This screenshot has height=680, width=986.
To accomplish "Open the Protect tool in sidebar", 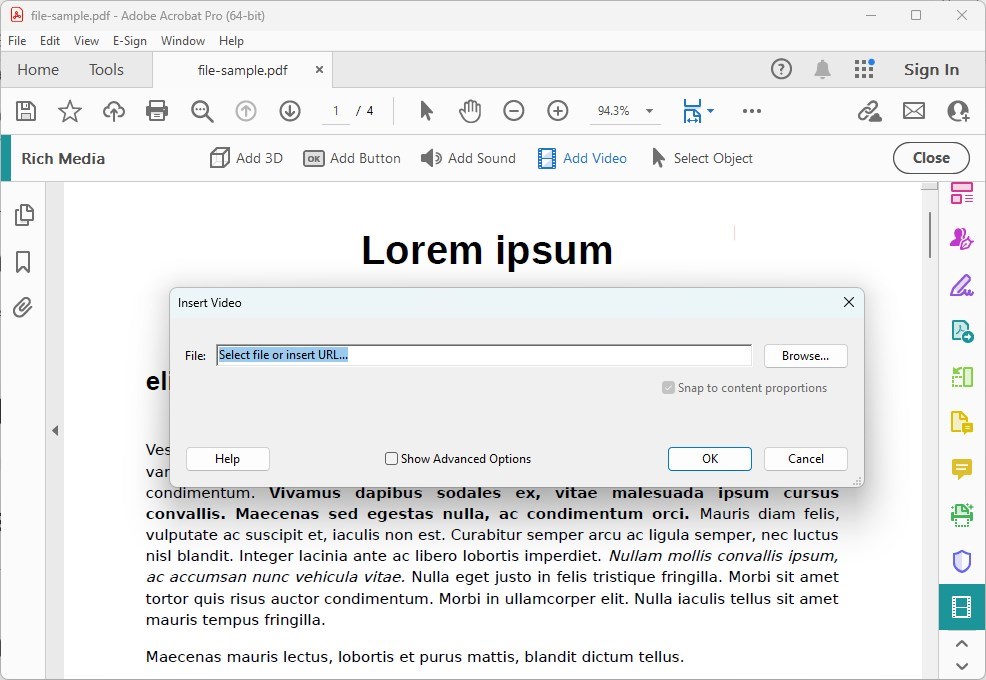I will 961,561.
